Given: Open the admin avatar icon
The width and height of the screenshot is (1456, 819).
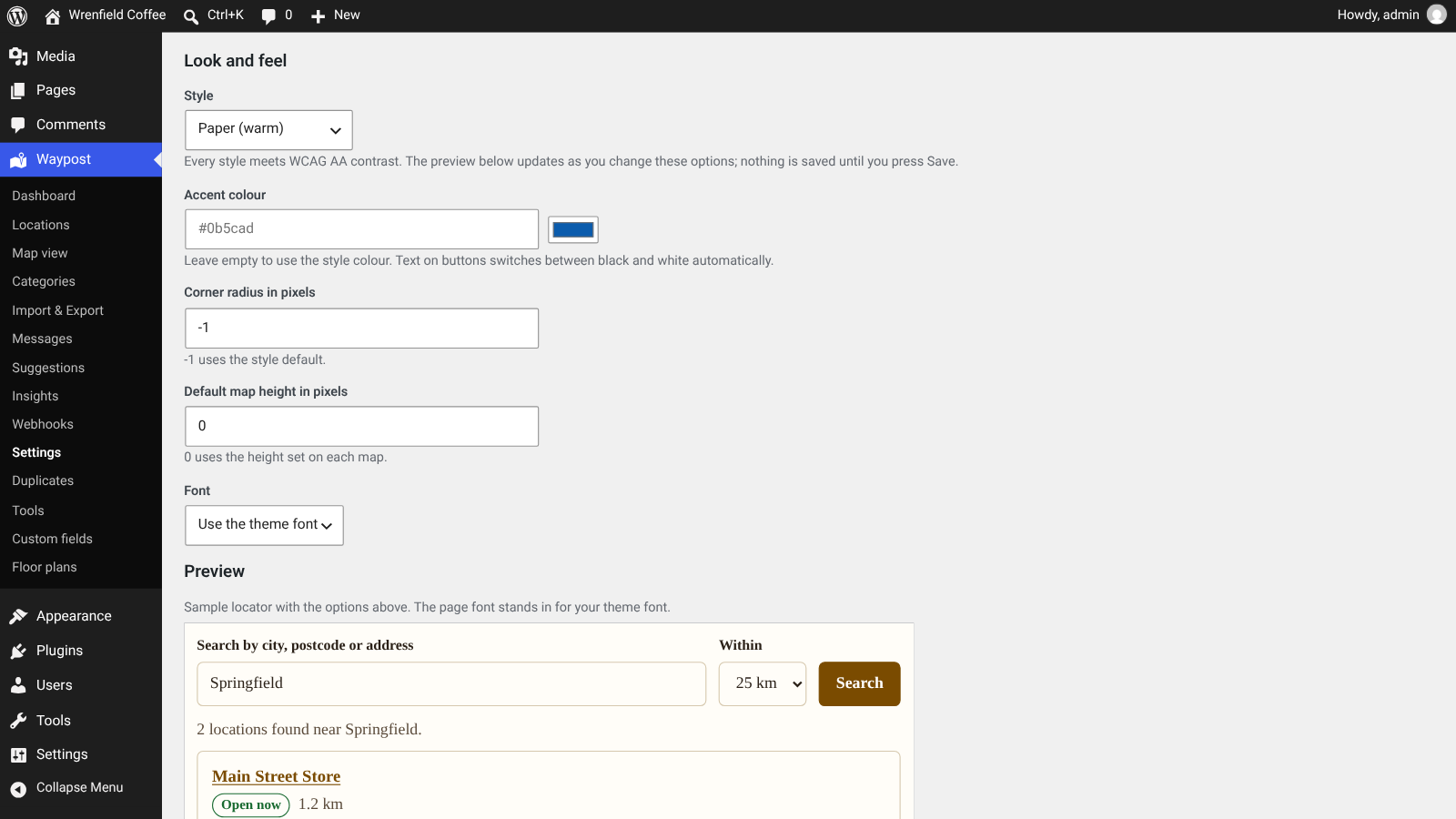Looking at the screenshot, I should pos(1437,15).
